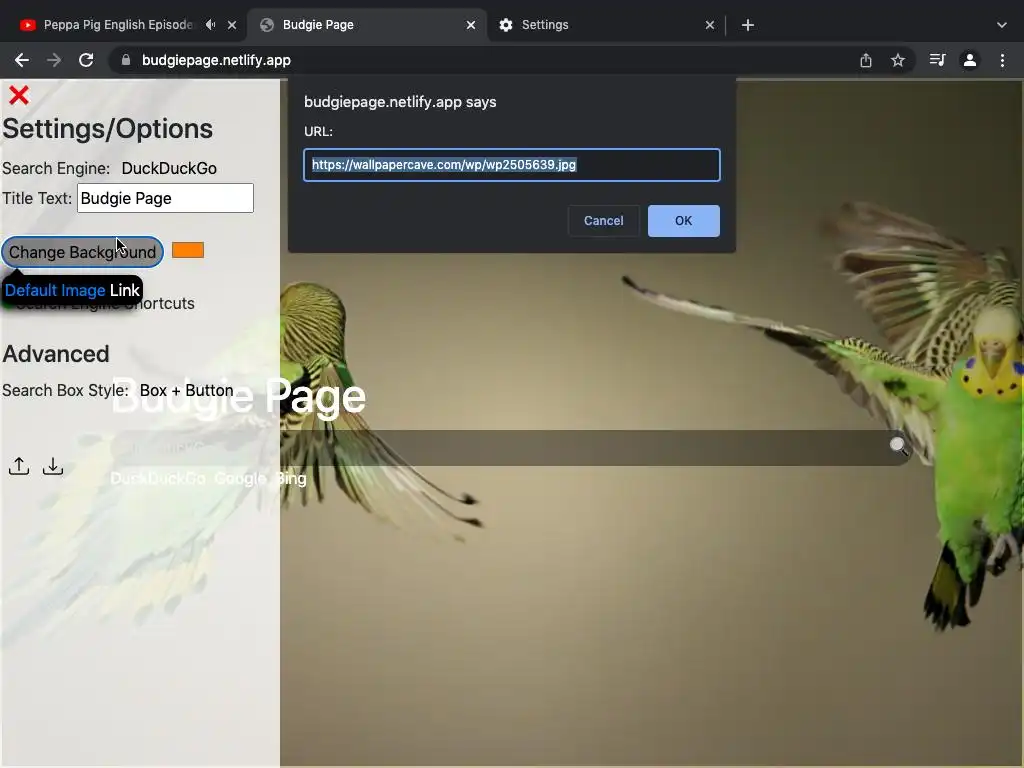Close the Budgie Page tab

[471, 25]
